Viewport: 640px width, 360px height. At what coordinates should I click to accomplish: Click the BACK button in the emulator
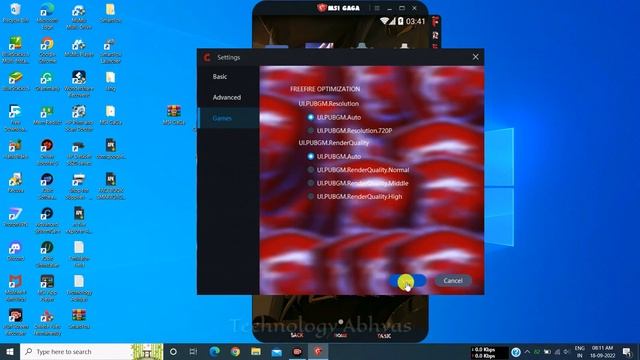point(297,335)
